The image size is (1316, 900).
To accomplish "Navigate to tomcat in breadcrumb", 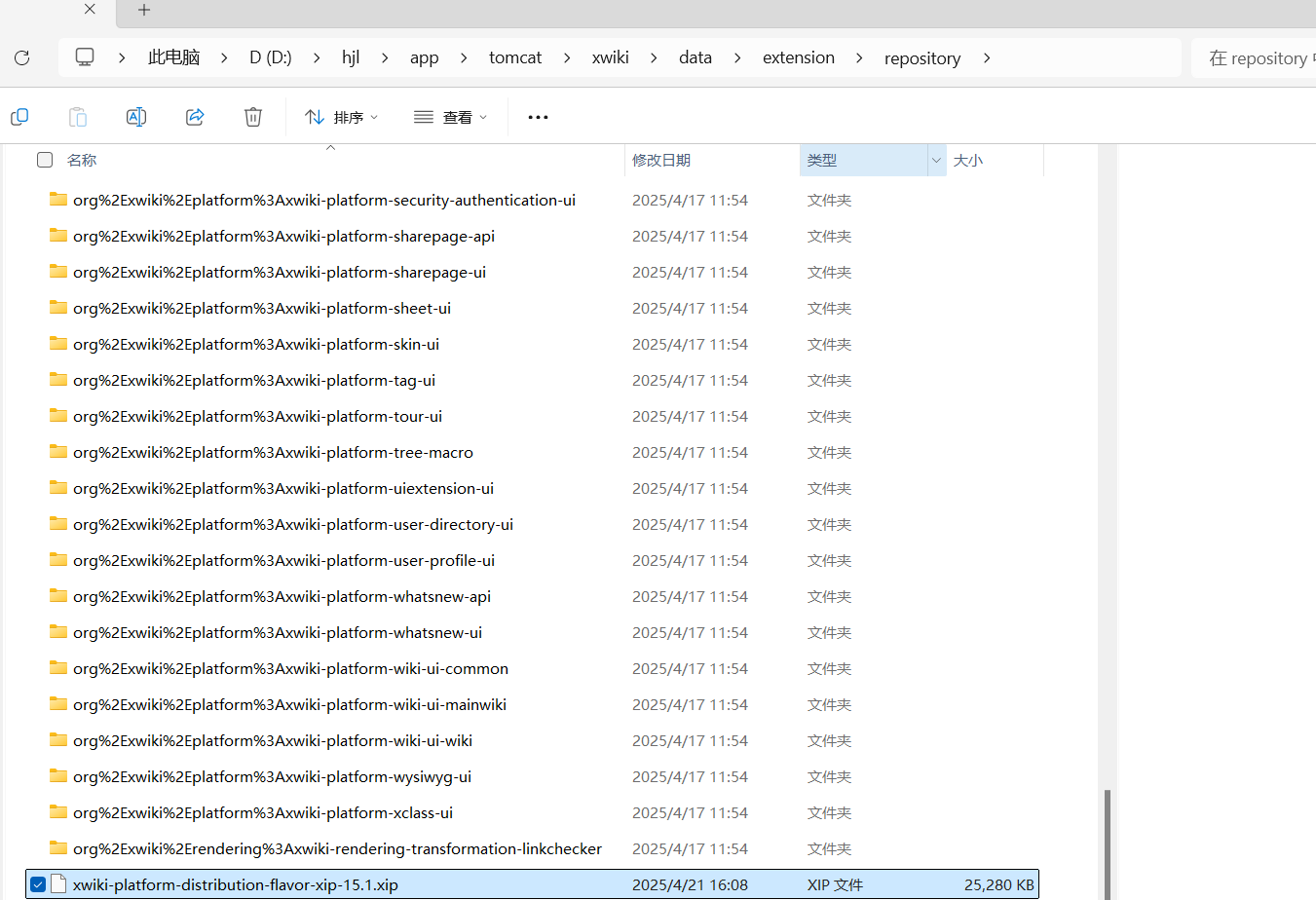I will point(515,57).
